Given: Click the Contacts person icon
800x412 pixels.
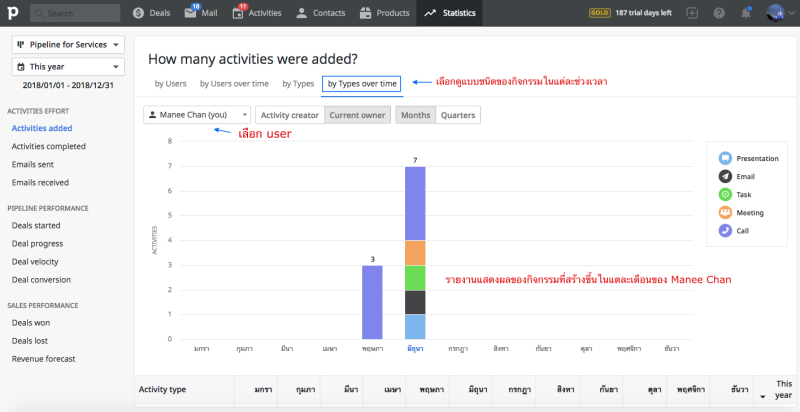Looking at the screenshot, I should pos(302,13).
